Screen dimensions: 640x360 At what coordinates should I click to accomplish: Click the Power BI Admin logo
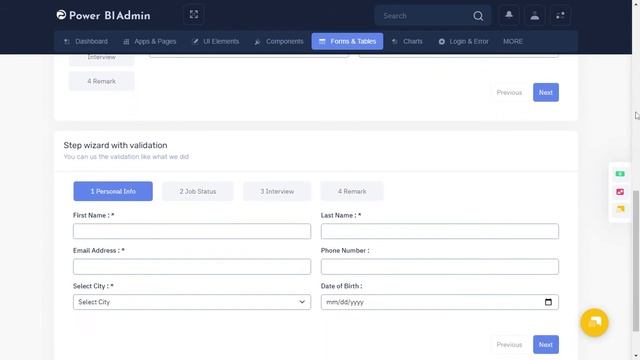[x=103, y=16]
